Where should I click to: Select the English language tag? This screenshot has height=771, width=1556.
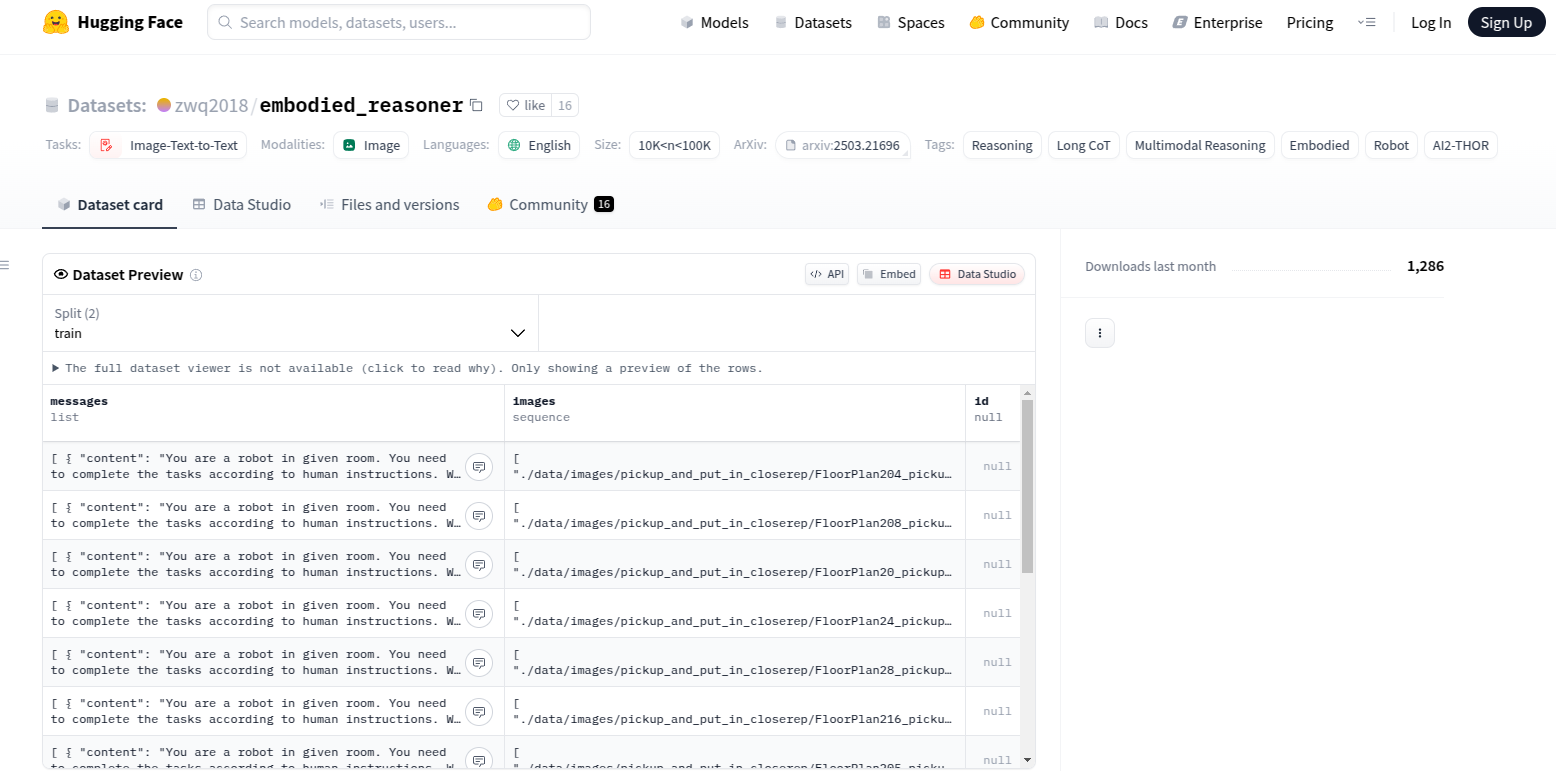pos(539,145)
